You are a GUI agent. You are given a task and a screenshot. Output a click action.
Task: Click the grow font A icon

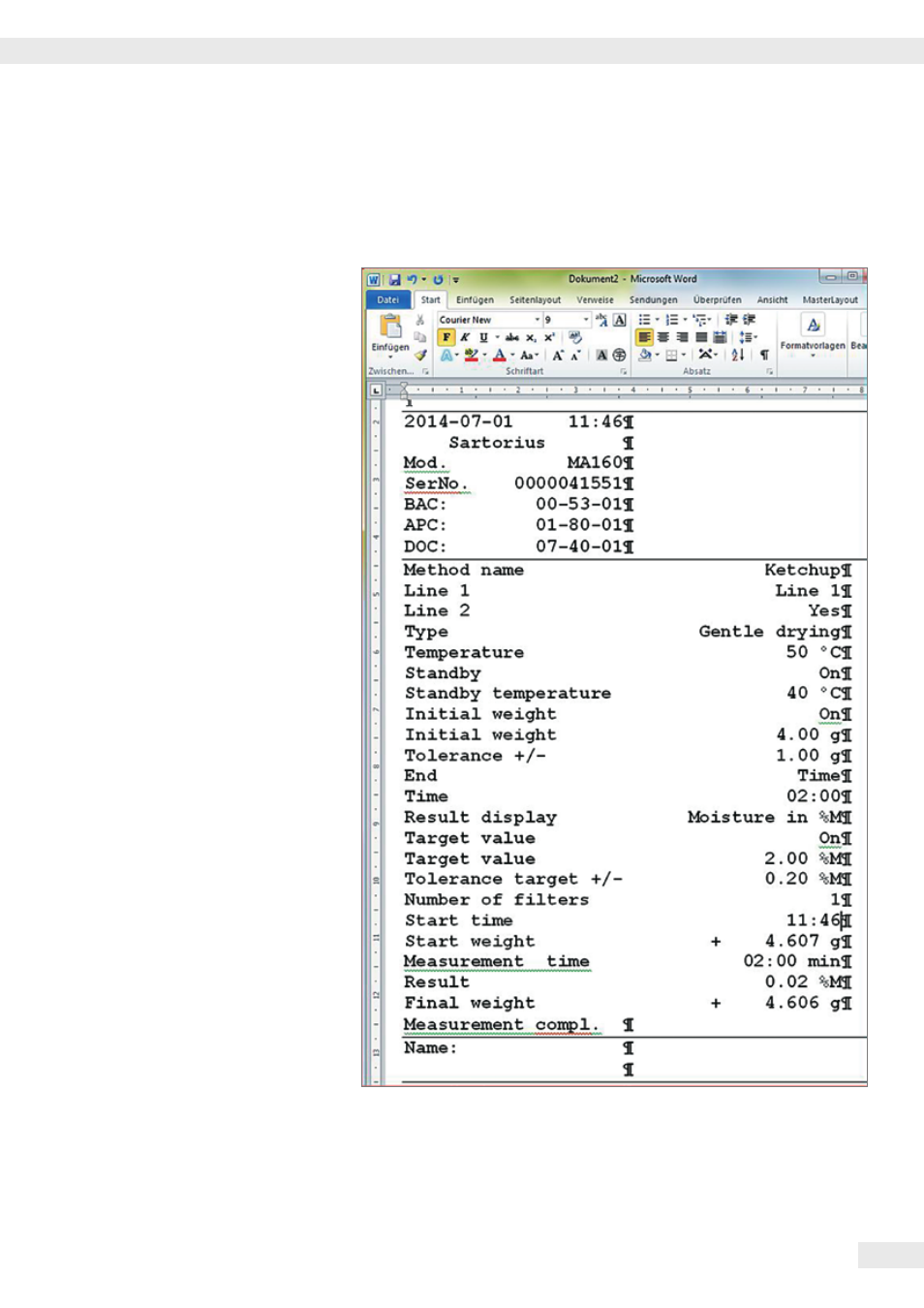(x=558, y=356)
